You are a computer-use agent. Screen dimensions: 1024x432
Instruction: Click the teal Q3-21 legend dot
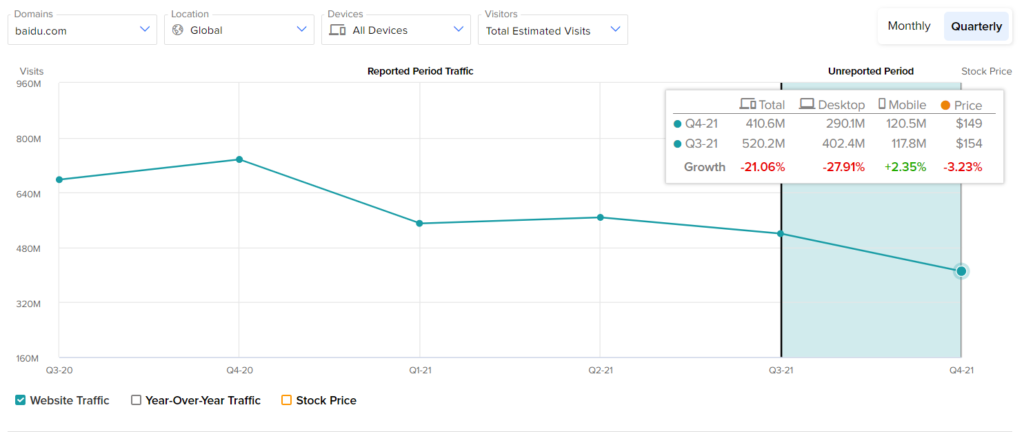click(678, 144)
